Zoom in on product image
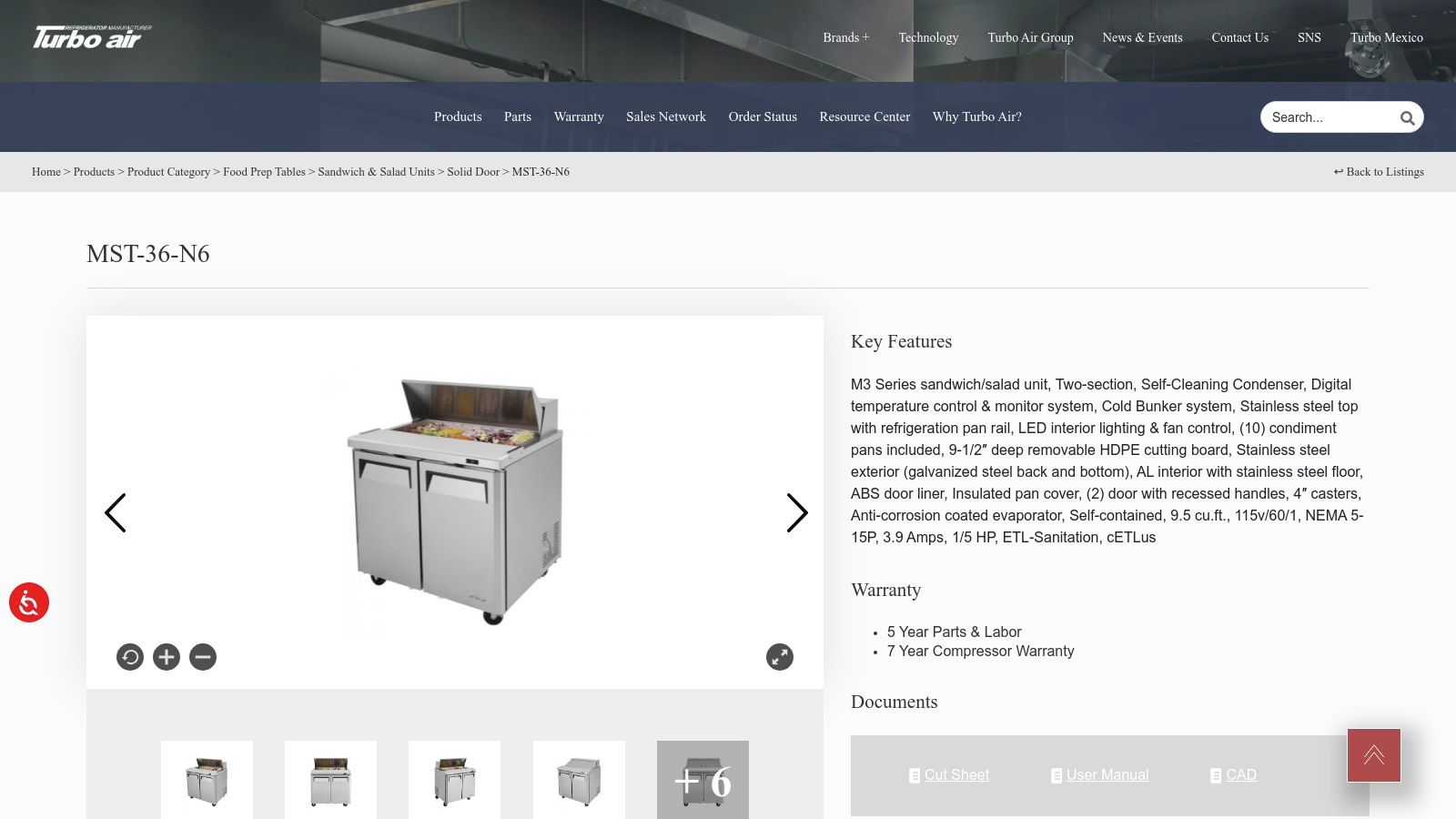The height and width of the screenshot is (819, 1456). [167, 657]
